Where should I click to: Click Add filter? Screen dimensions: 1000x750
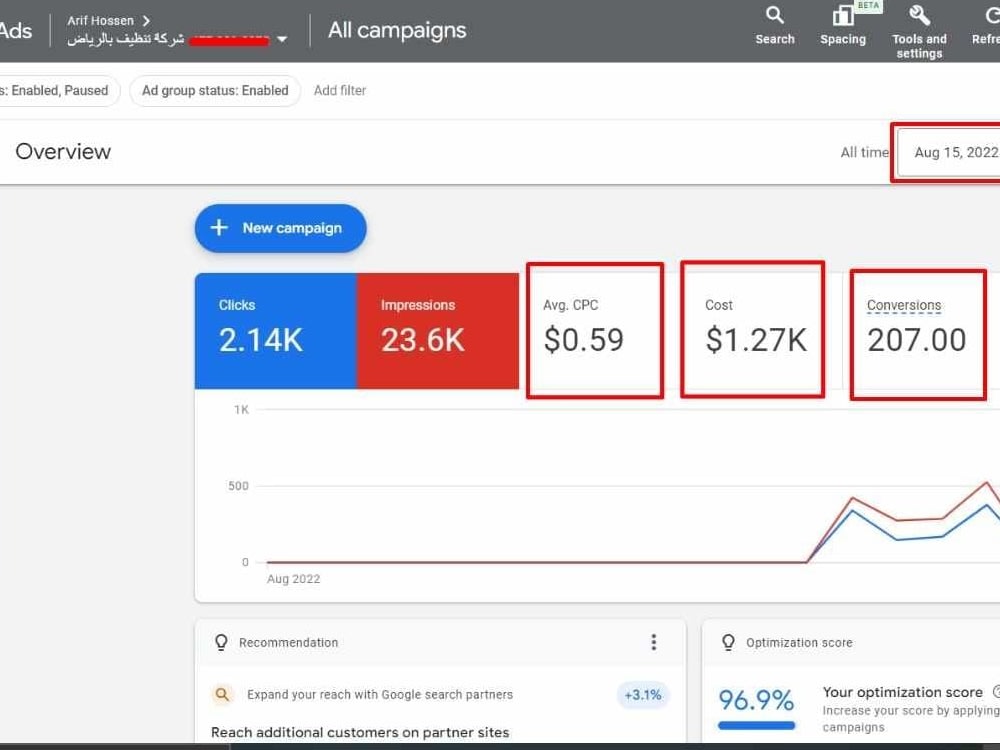pos(340,91)
